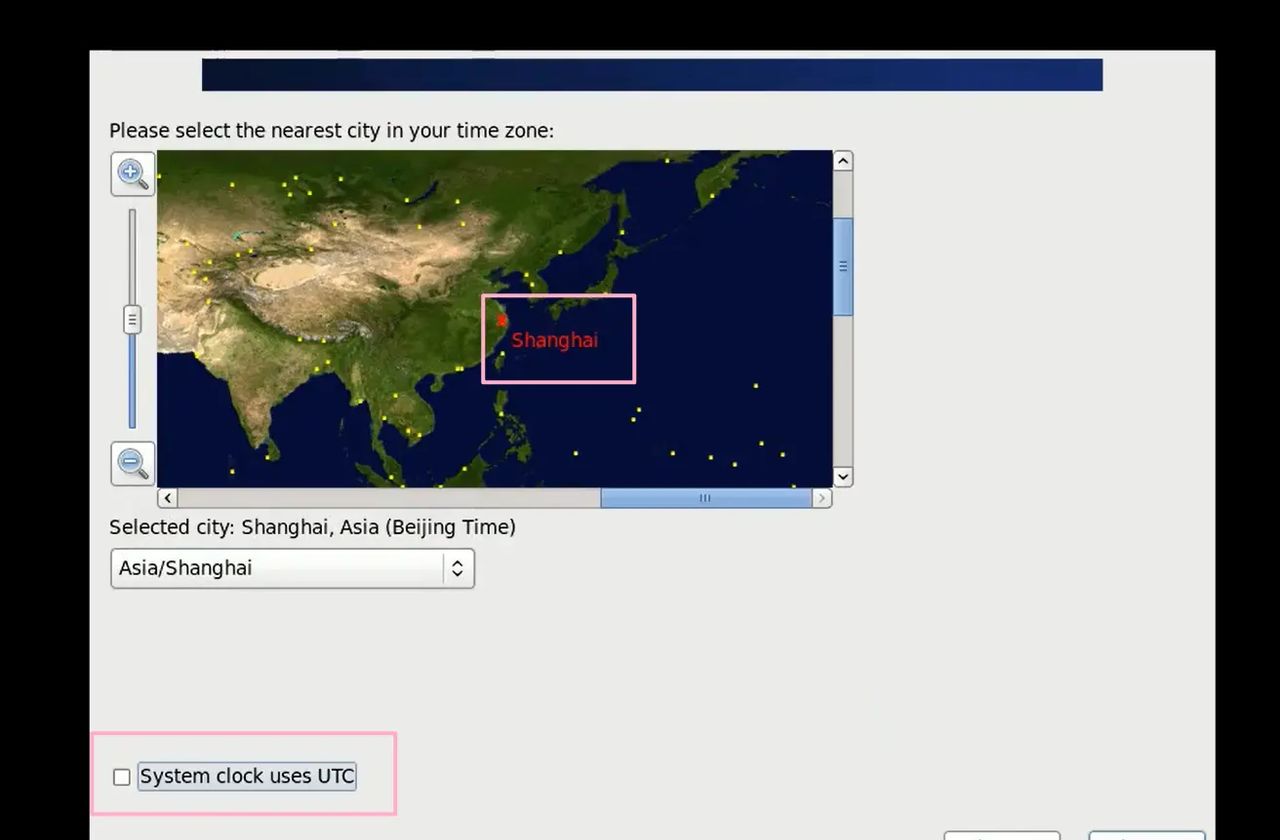Select the Shanghai city marker on the map

pyautogui.click(x=501, y=321)
